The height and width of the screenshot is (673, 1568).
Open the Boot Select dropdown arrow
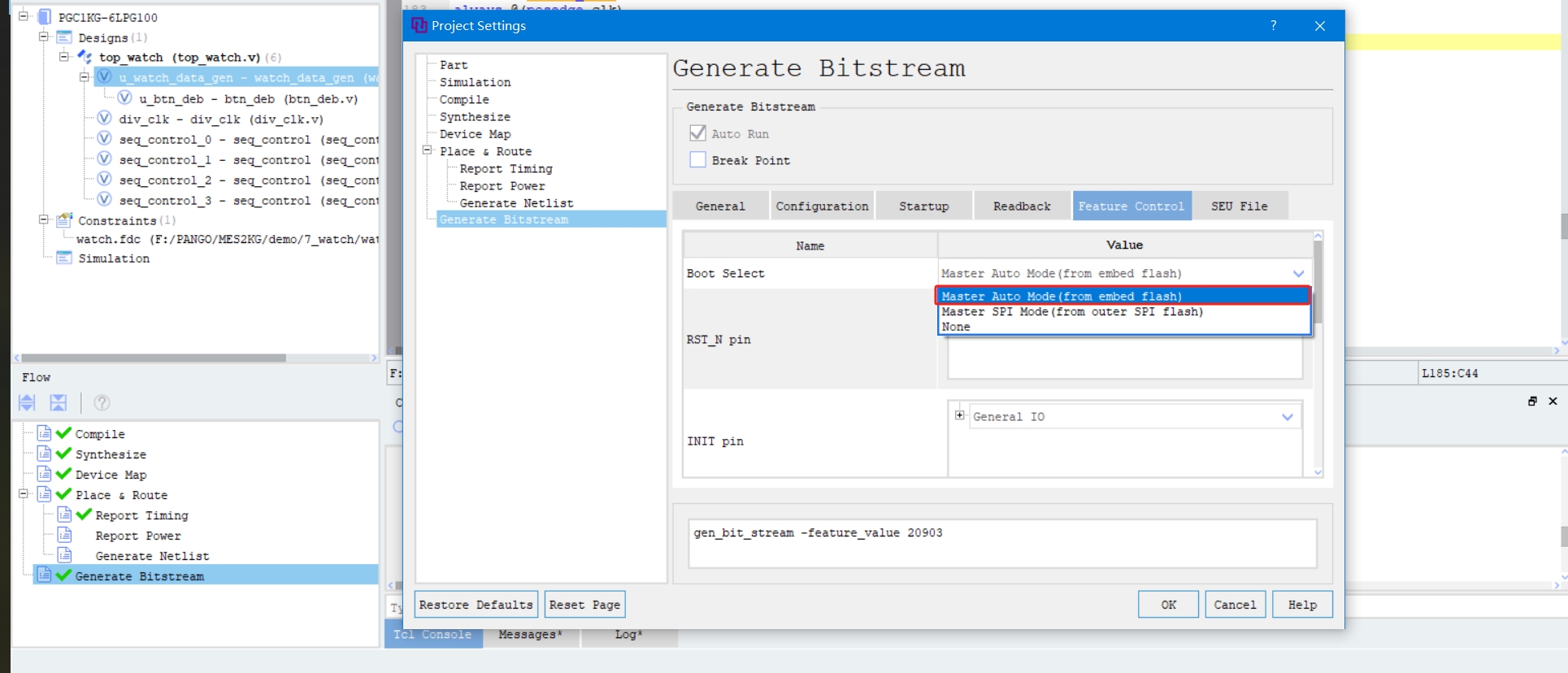[1298, 274]
